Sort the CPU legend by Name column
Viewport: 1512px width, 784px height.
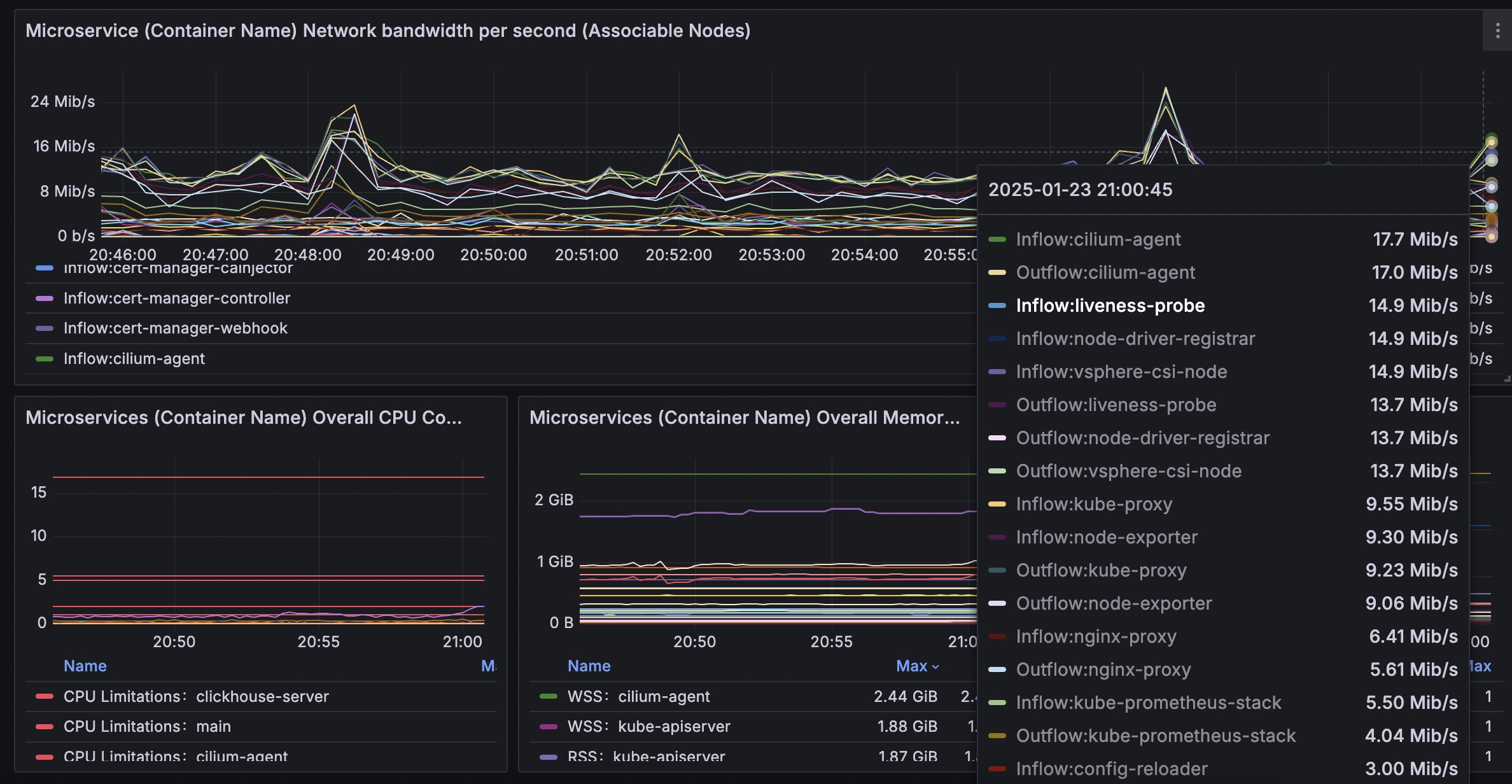pyautogui.click(x=85, y=666)
